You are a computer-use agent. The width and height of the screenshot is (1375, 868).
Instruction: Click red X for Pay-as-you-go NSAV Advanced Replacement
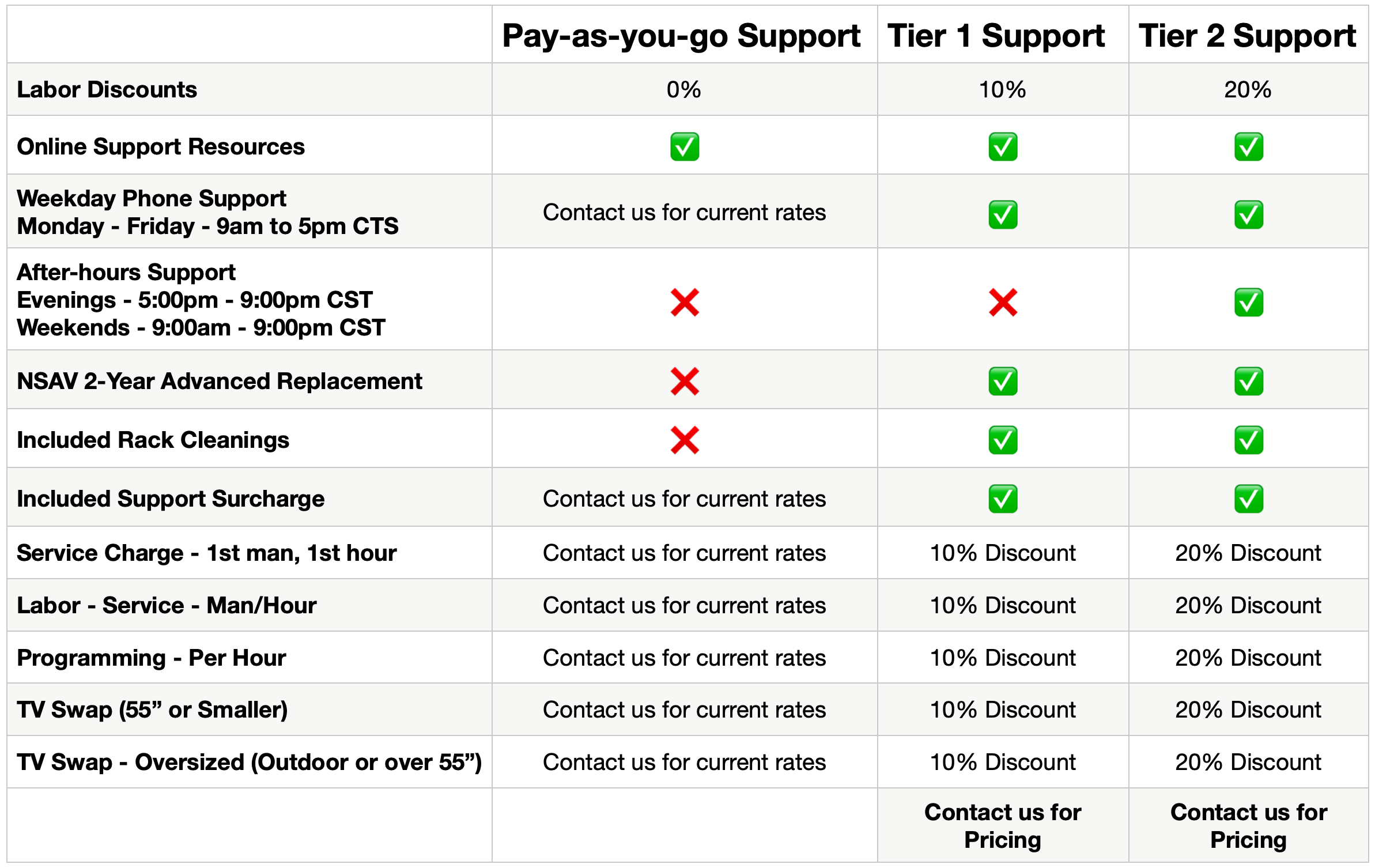click(x=685, y=382)
